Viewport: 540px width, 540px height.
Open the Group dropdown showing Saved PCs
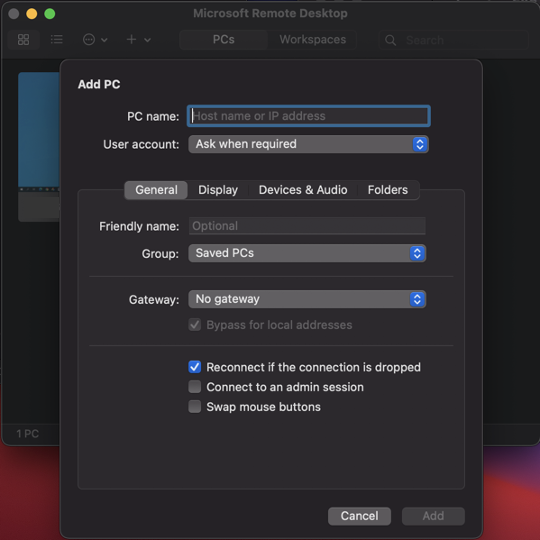point(307,253)
